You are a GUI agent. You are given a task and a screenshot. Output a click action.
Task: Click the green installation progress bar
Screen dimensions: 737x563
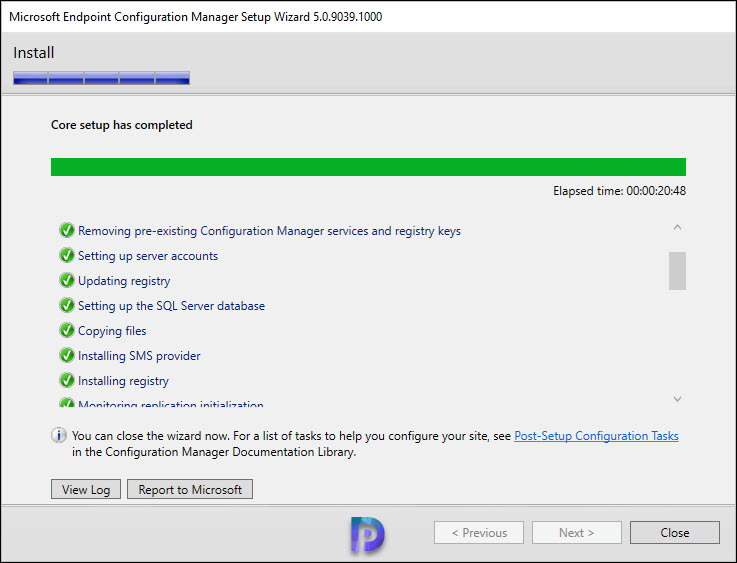click(368, 167)
